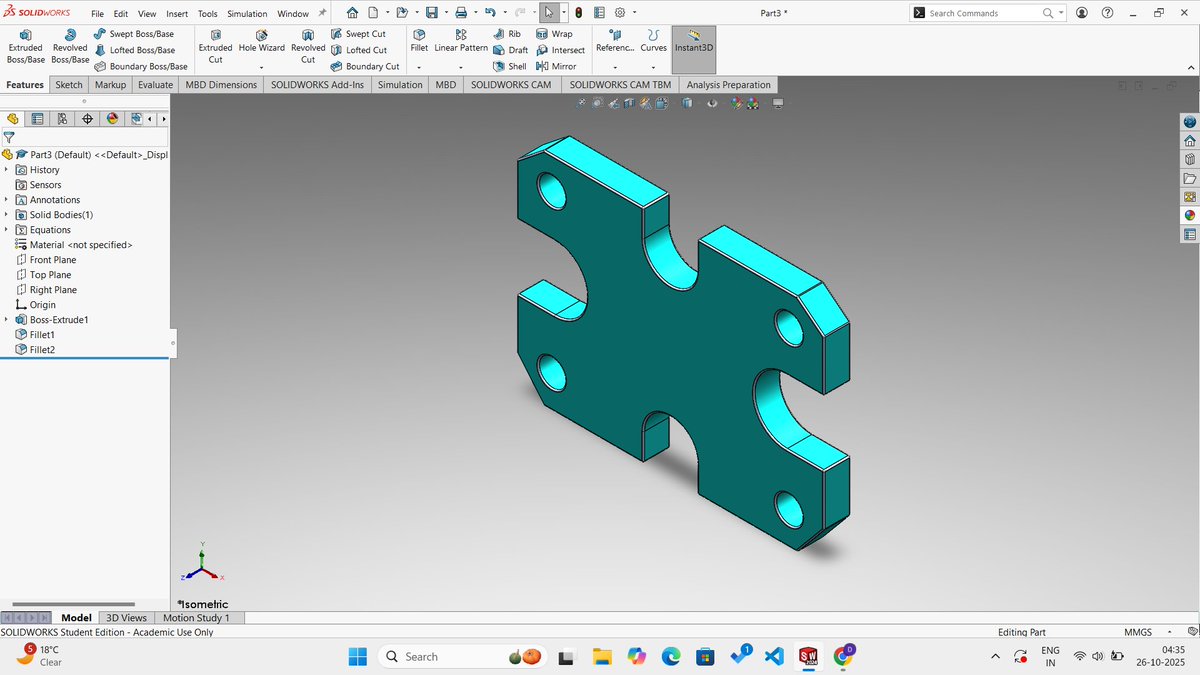
Task: Click the Print icon
Action: 461,13
